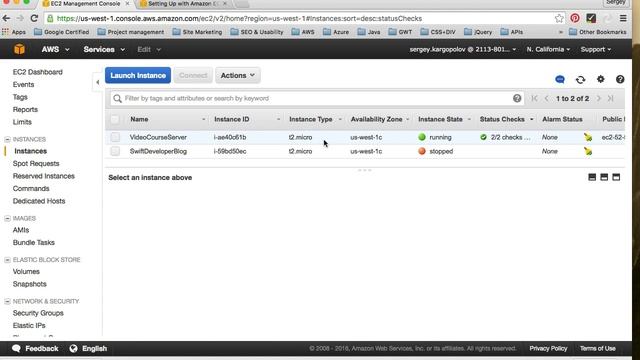Screen dimensions: 640x360
Task: Open the AWS menu dropdown
Action: (x=56, y=49)
